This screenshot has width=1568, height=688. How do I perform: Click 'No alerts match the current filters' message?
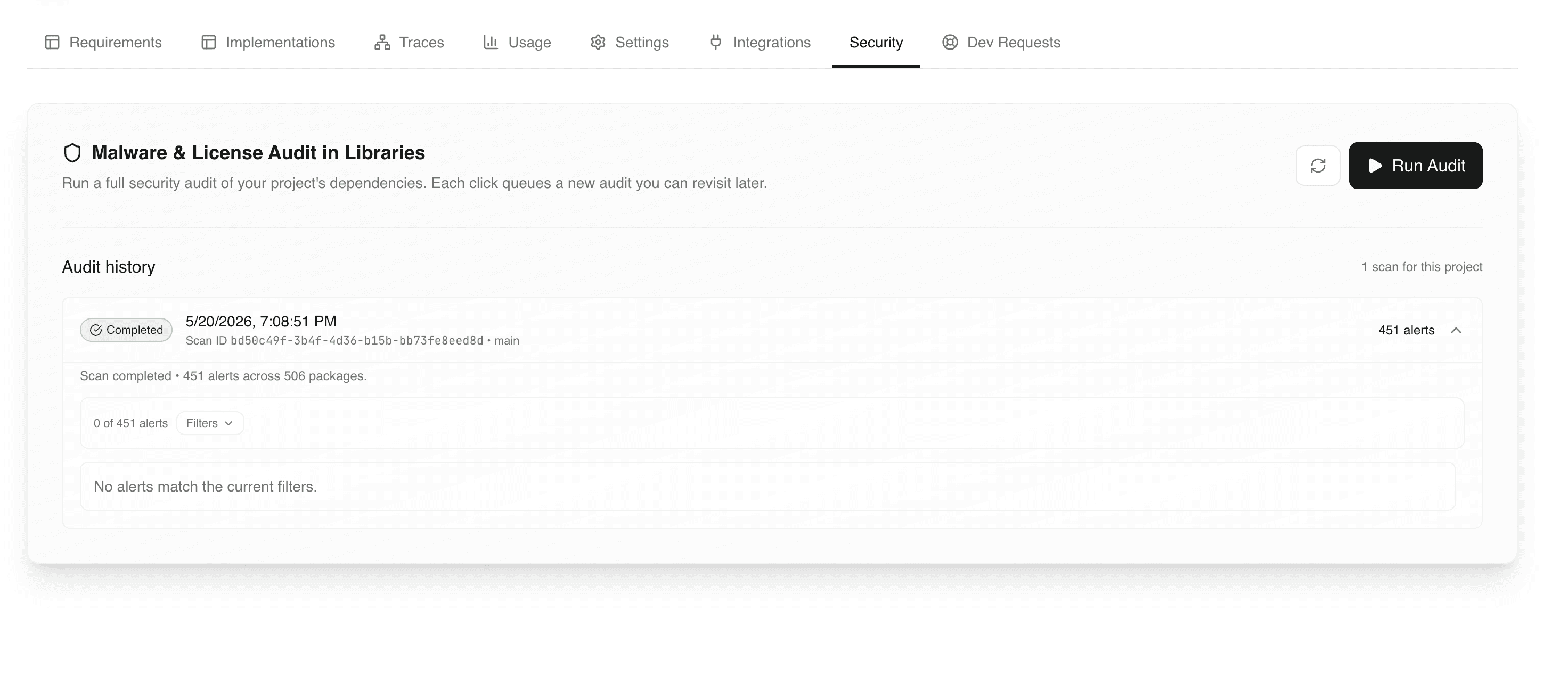coord(205,487)
